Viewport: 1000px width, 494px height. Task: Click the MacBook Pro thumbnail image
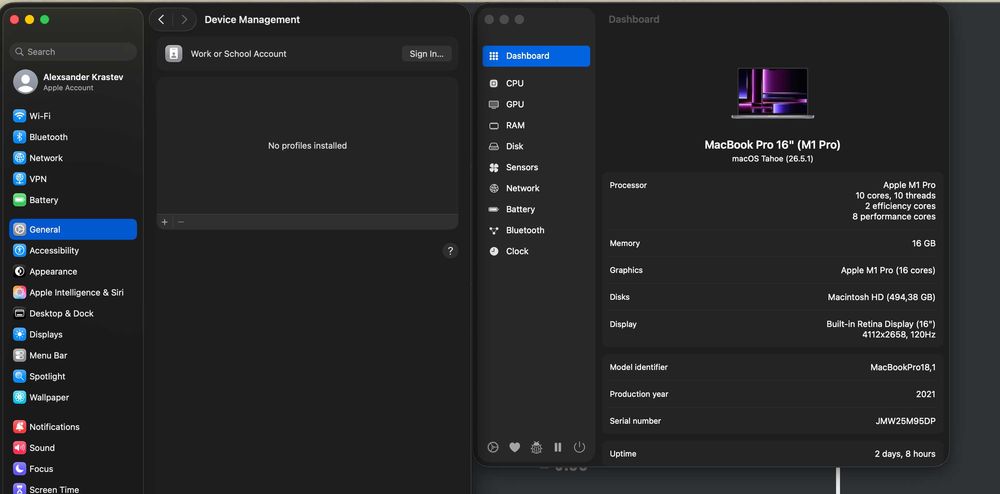[772, 93]
